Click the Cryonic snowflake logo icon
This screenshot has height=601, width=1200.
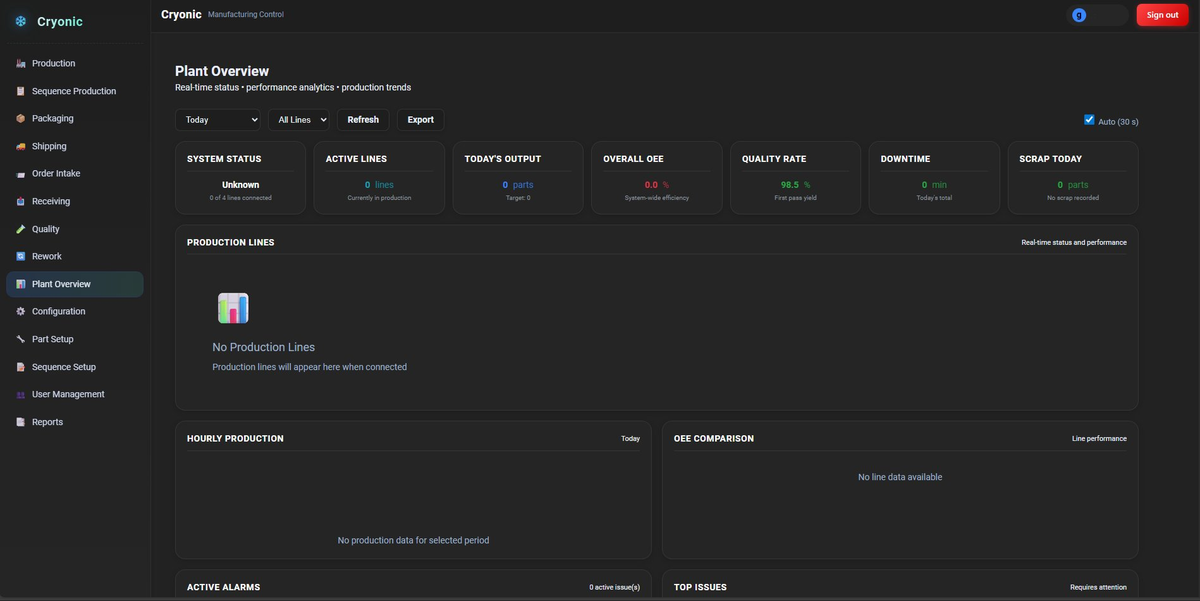21,22
